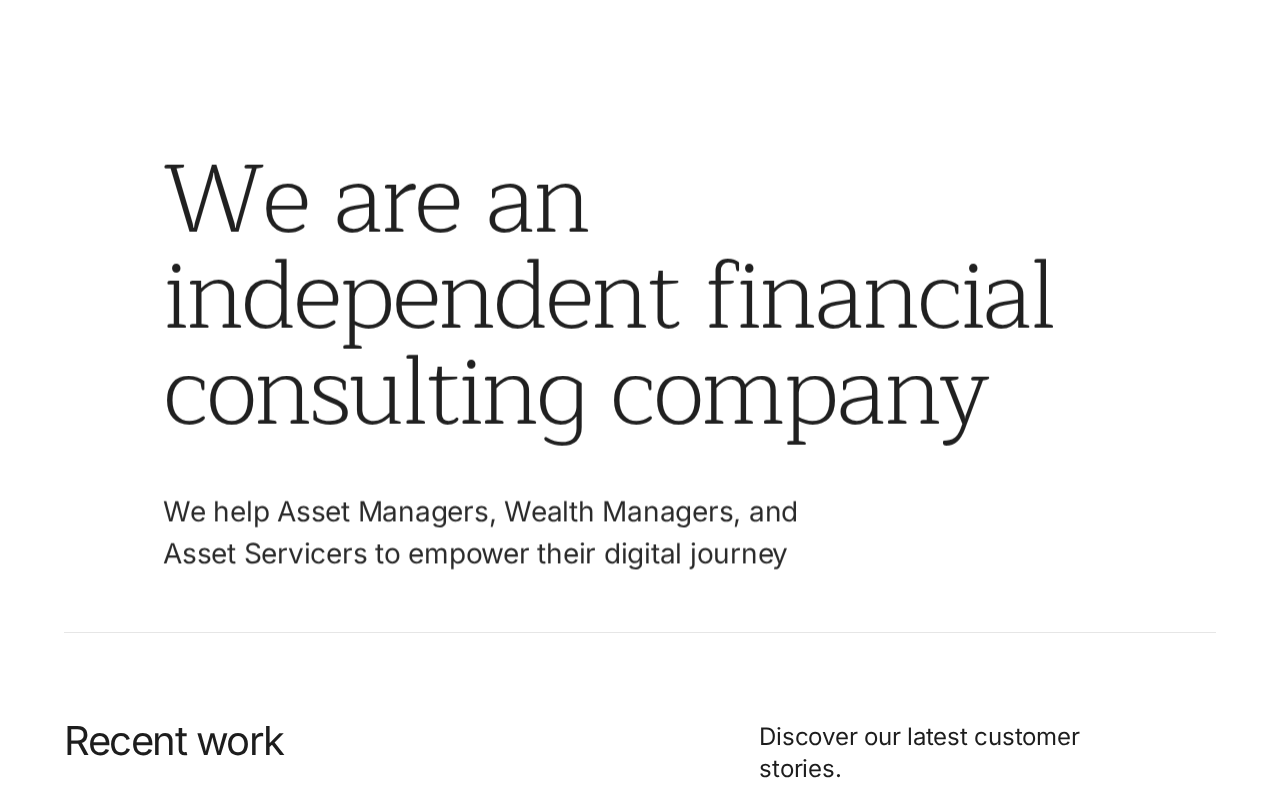
Task: Click the 'Recent work' heading
Action: coord(174,741)
